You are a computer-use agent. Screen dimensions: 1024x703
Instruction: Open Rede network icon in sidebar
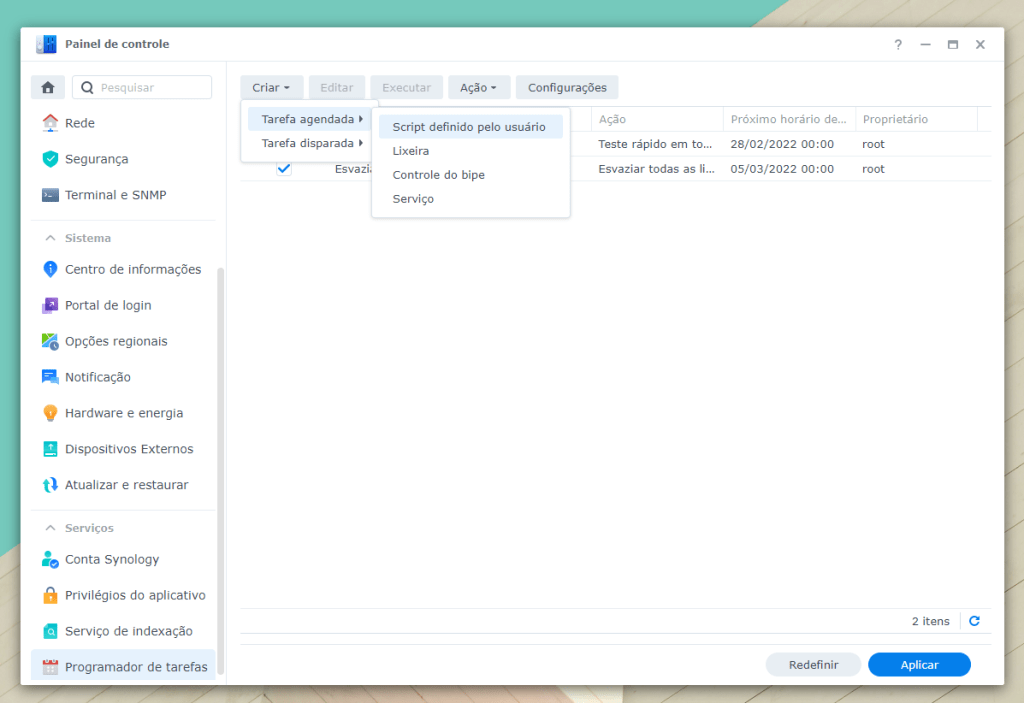pyautogui.click(x=50, y=123)
